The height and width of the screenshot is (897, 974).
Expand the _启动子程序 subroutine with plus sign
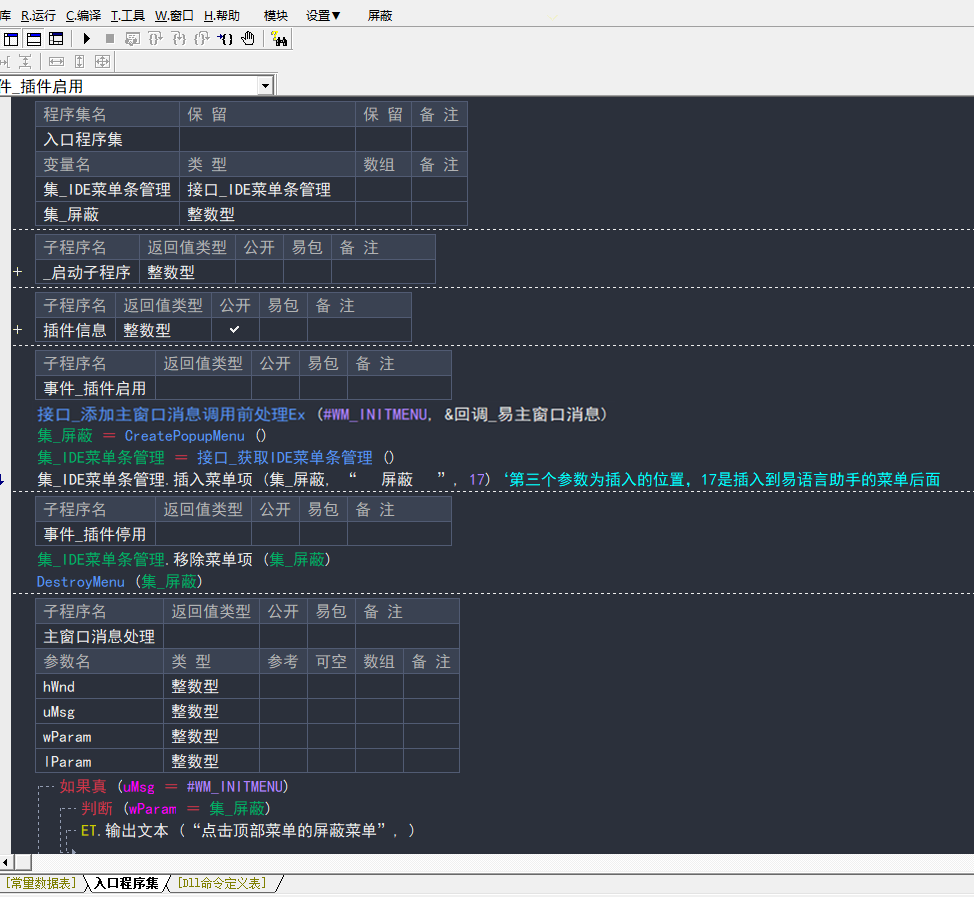click(17, 272)
